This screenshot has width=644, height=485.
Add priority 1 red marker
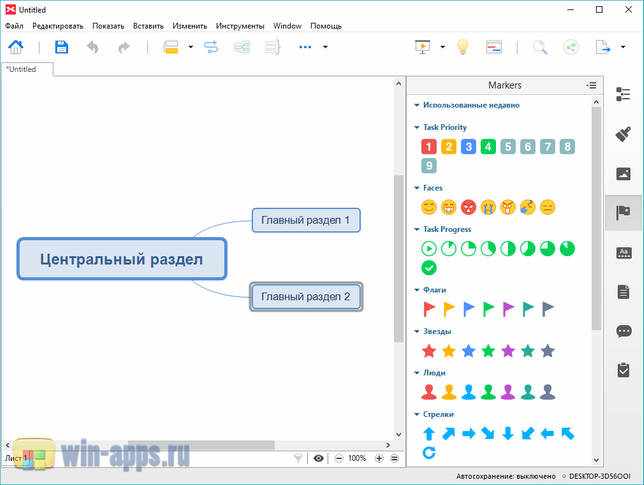coord(428,147)
